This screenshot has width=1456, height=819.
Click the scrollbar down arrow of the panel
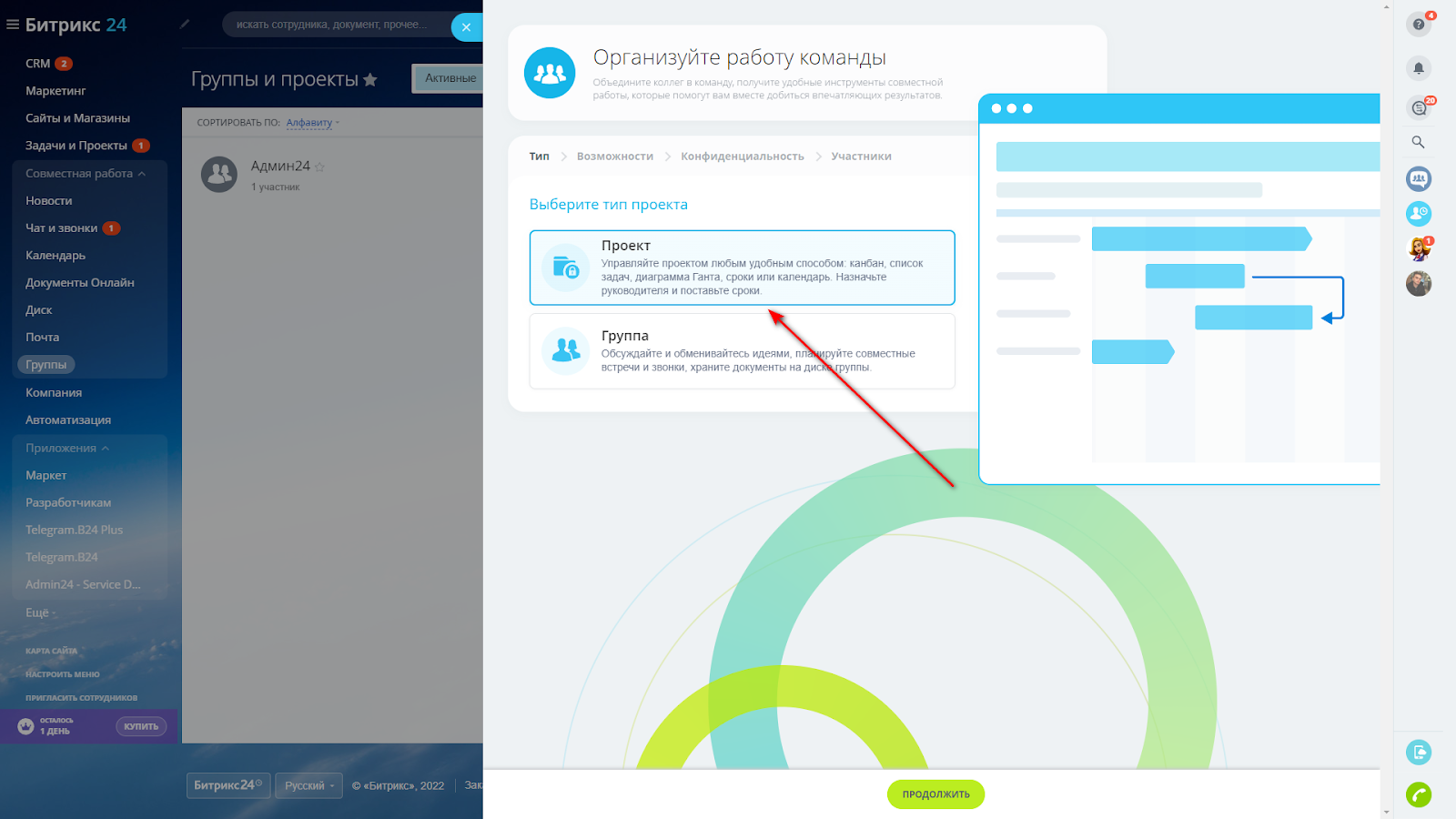click(1386, 812)
